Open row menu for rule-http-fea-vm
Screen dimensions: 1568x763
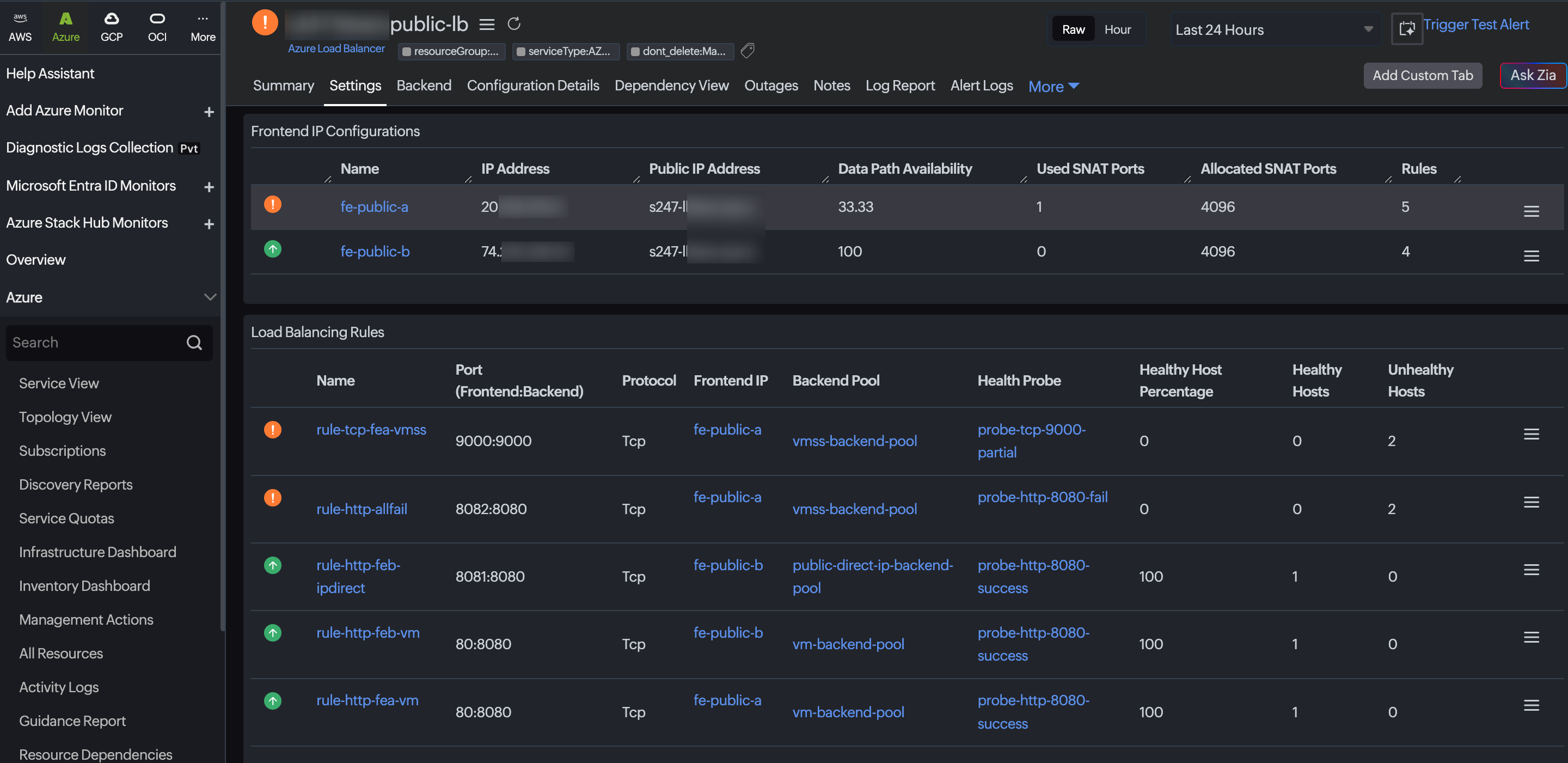click(x=1531, y=705)
